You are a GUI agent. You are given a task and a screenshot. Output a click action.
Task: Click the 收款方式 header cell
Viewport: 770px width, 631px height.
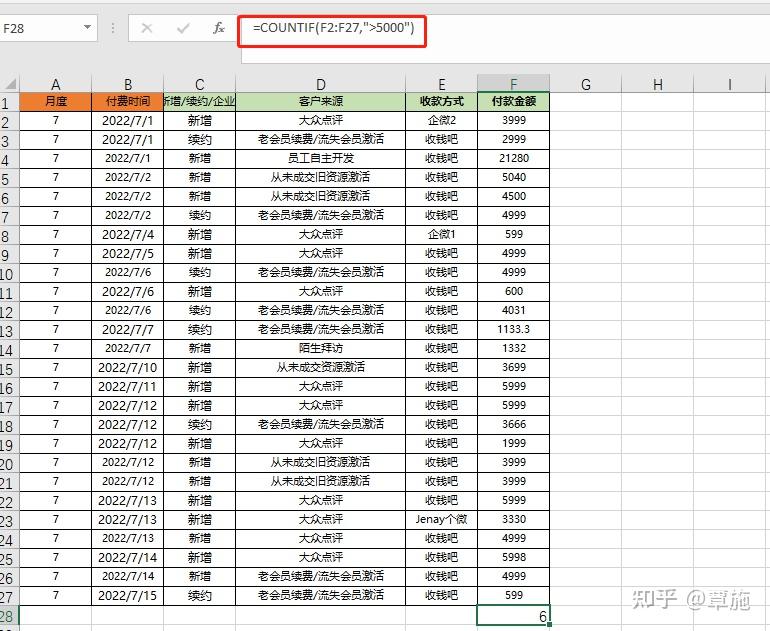coord(441,102)
